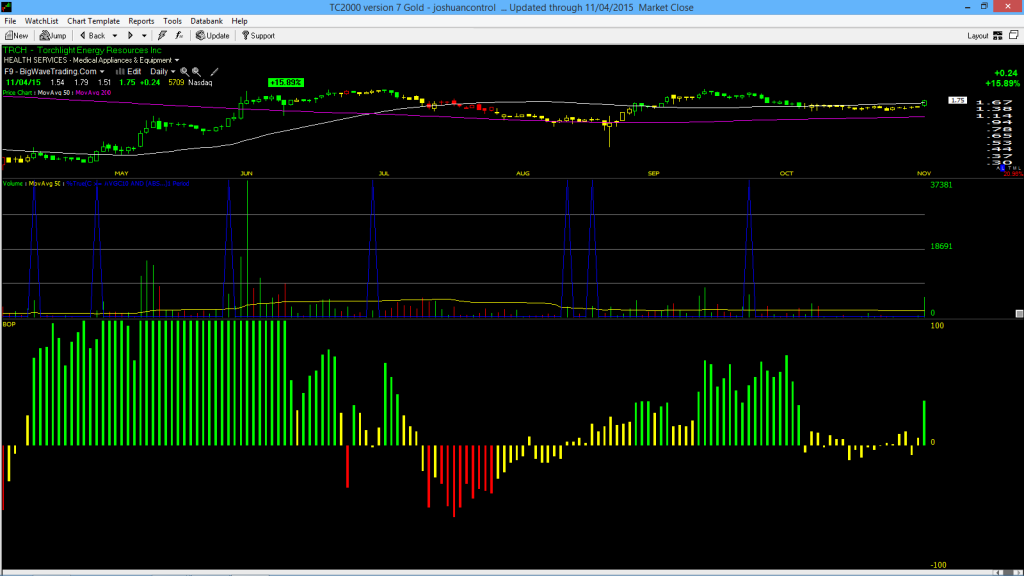Click the Support button
The height and width of the screenshot is (576, 1024).
click(259, 36)
